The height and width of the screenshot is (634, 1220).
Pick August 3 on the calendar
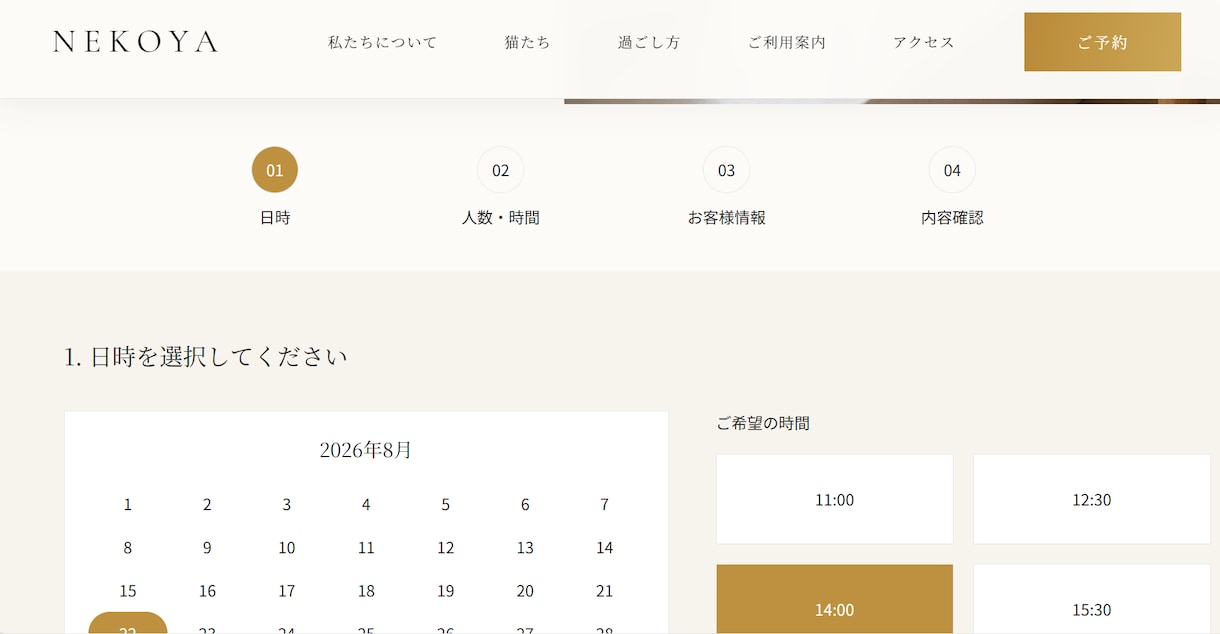point(287,505)
